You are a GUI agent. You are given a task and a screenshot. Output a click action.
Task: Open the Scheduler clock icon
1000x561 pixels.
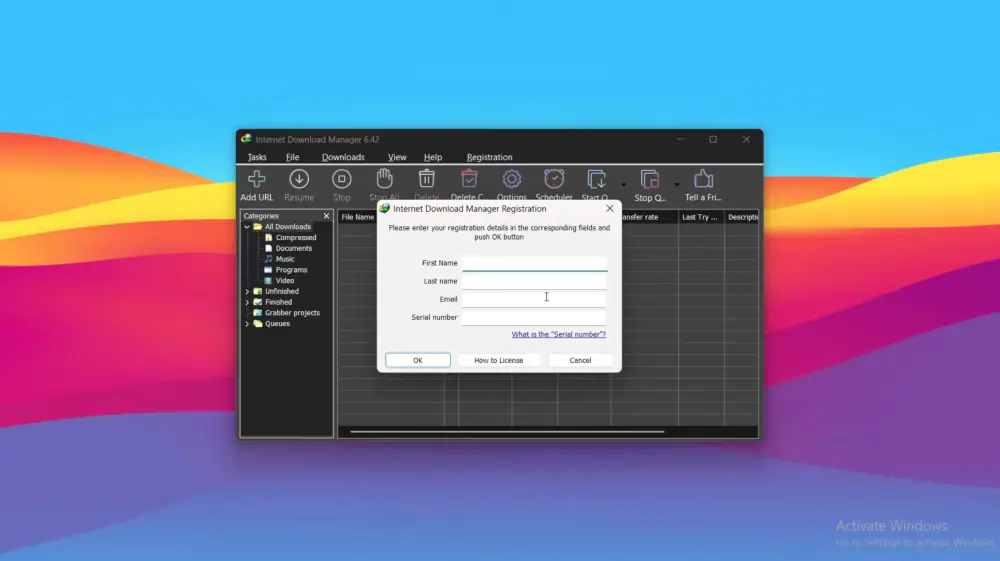tap(553, 180)
